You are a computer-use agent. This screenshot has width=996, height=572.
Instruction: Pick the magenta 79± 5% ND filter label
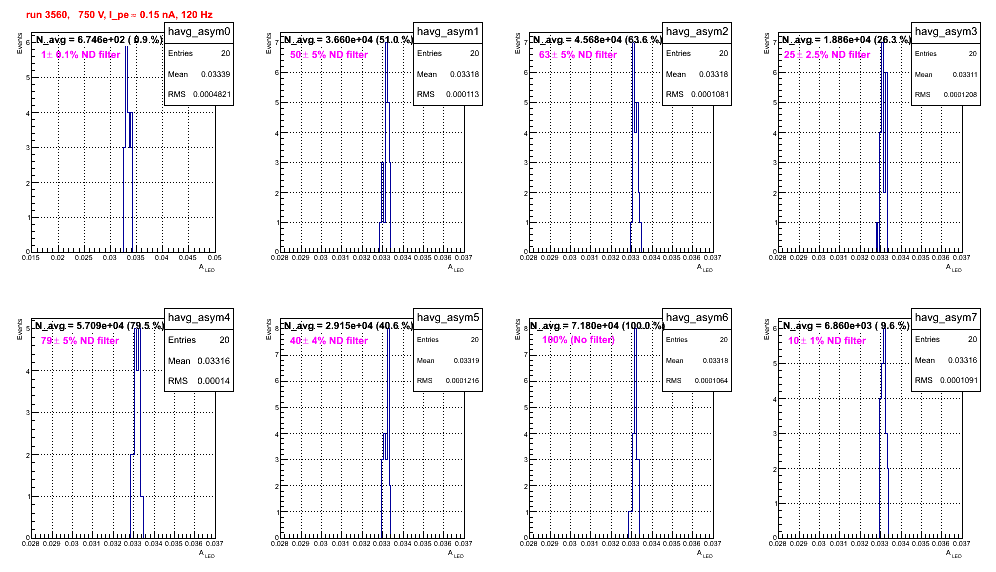80,341
